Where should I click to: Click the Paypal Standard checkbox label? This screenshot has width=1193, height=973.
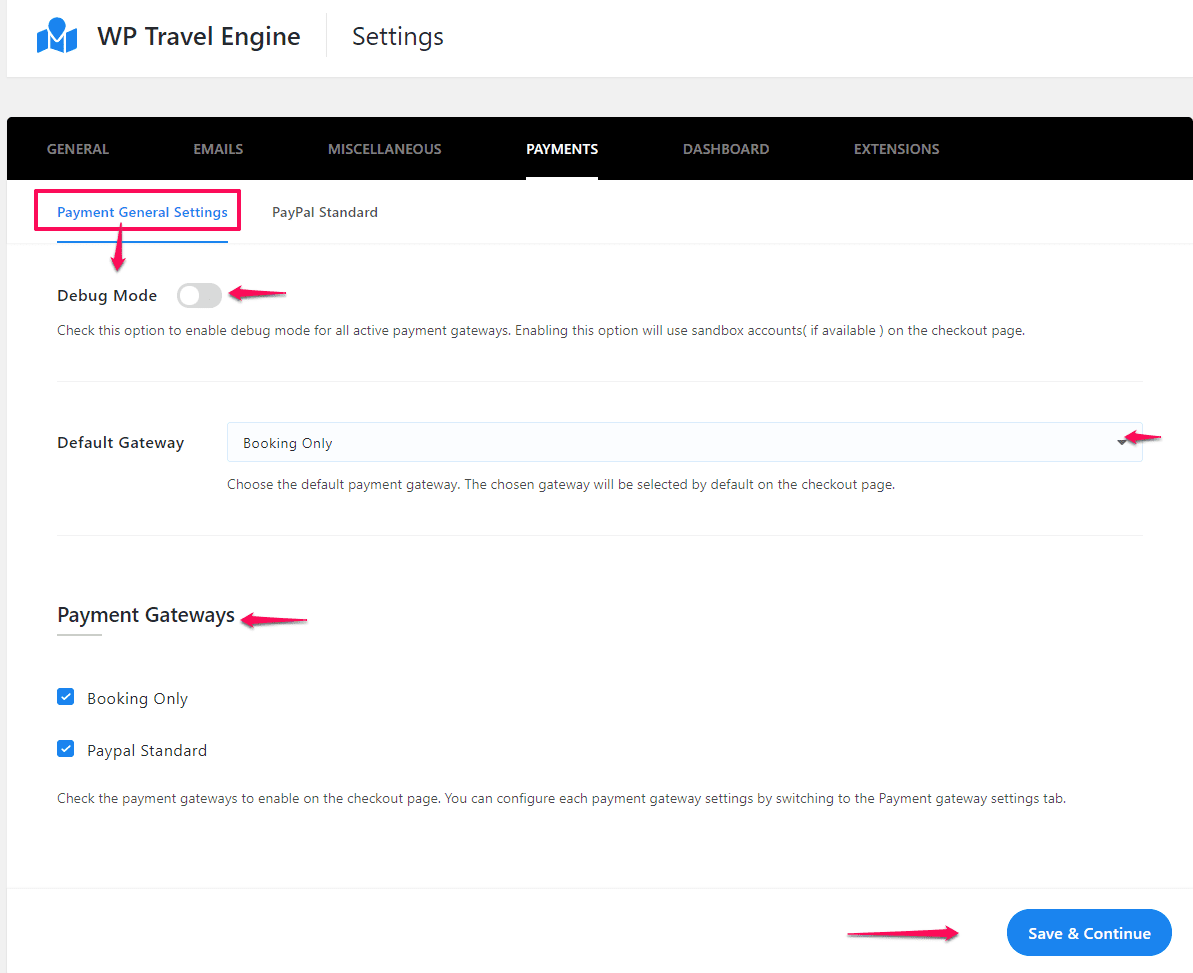[x=147, y=750]
